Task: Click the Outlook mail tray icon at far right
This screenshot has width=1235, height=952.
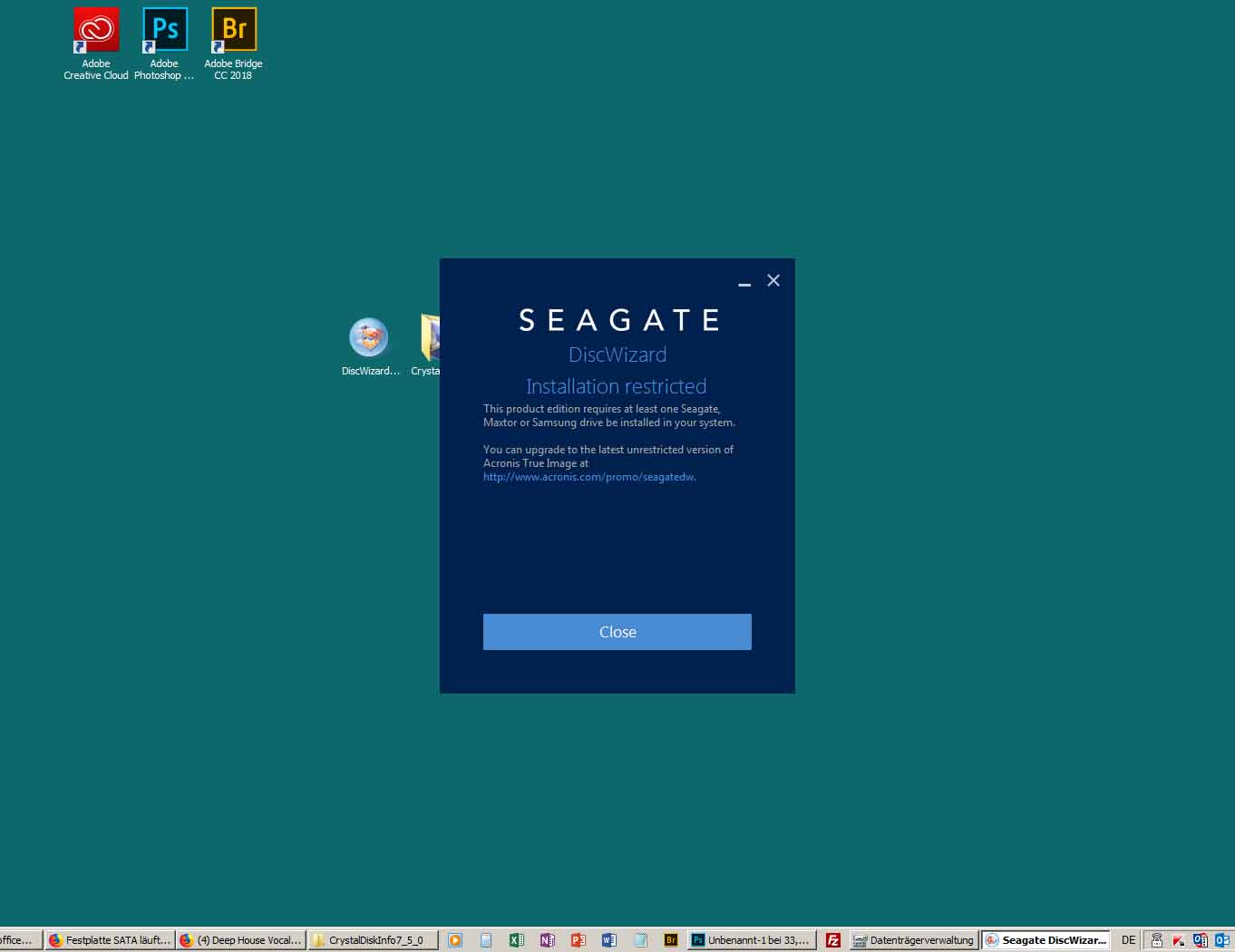Action: coord(1222,940)
